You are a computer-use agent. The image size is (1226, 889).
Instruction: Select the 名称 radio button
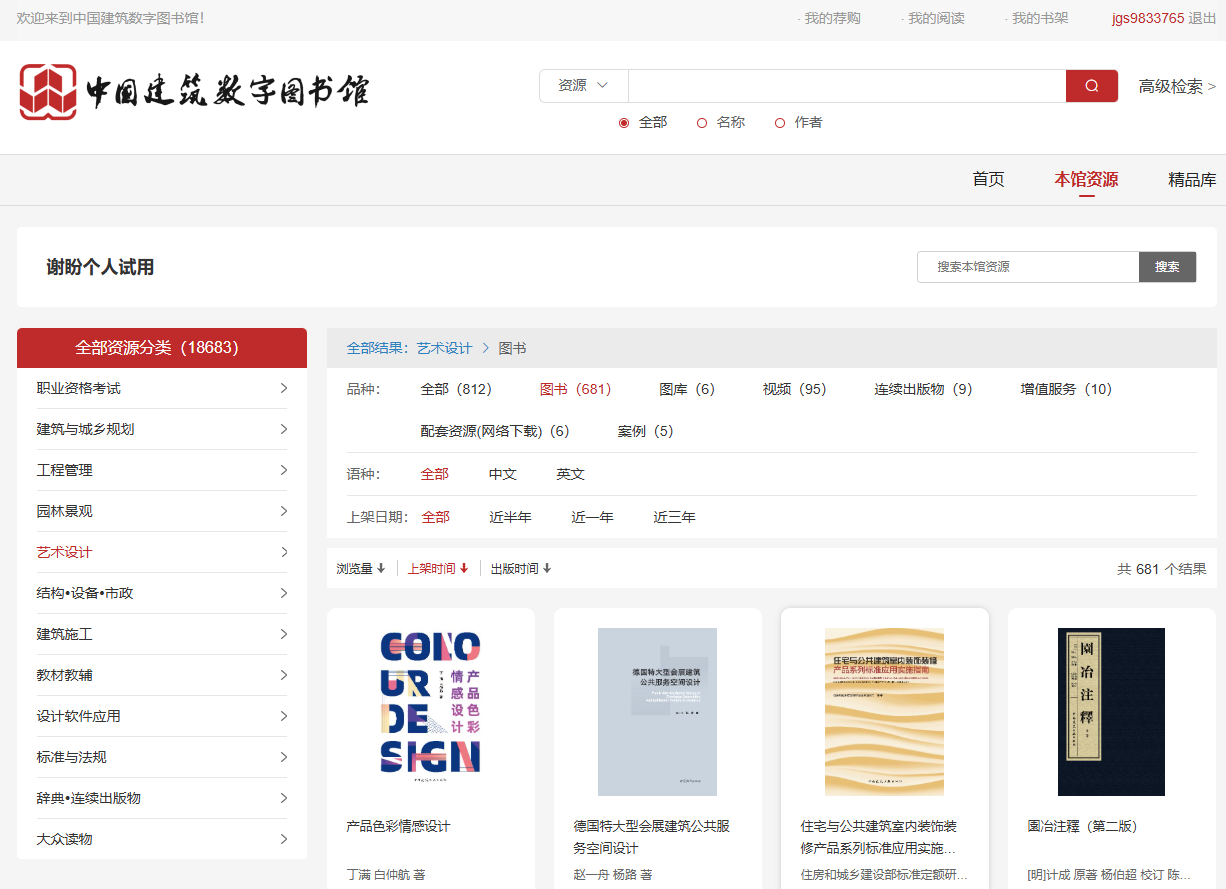(700, 122)
